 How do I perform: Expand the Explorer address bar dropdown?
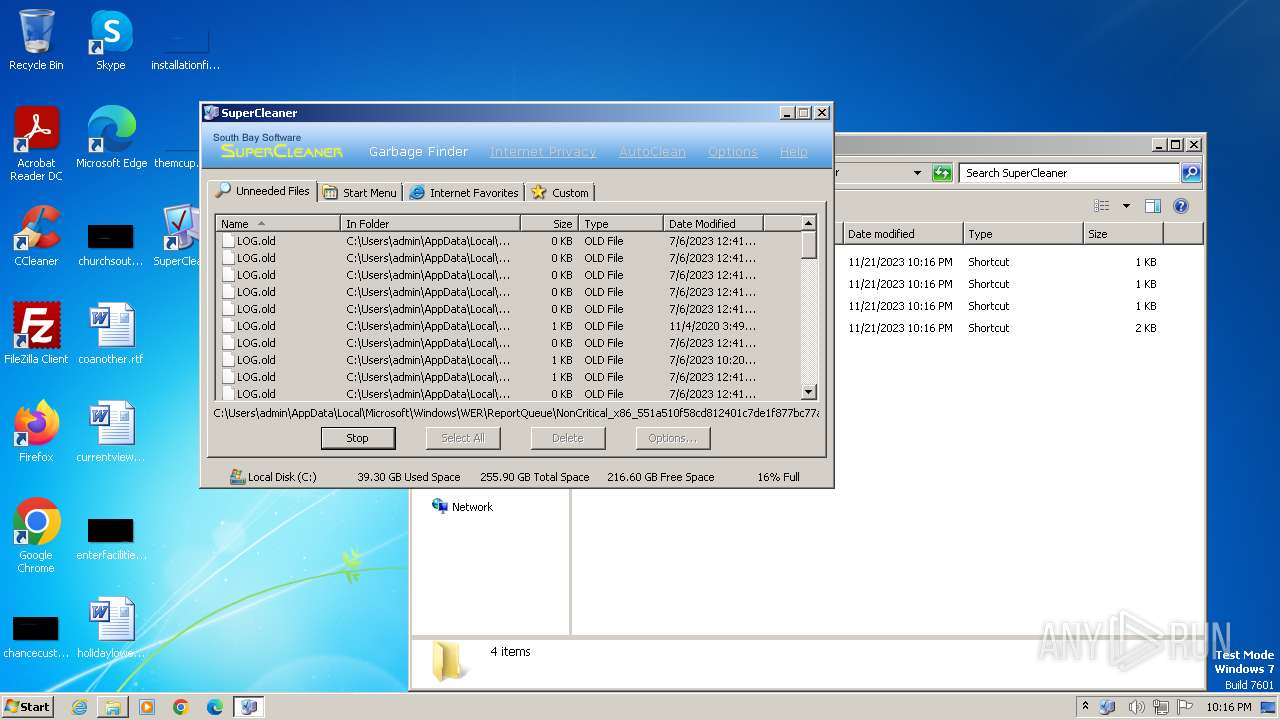(917, 173)
